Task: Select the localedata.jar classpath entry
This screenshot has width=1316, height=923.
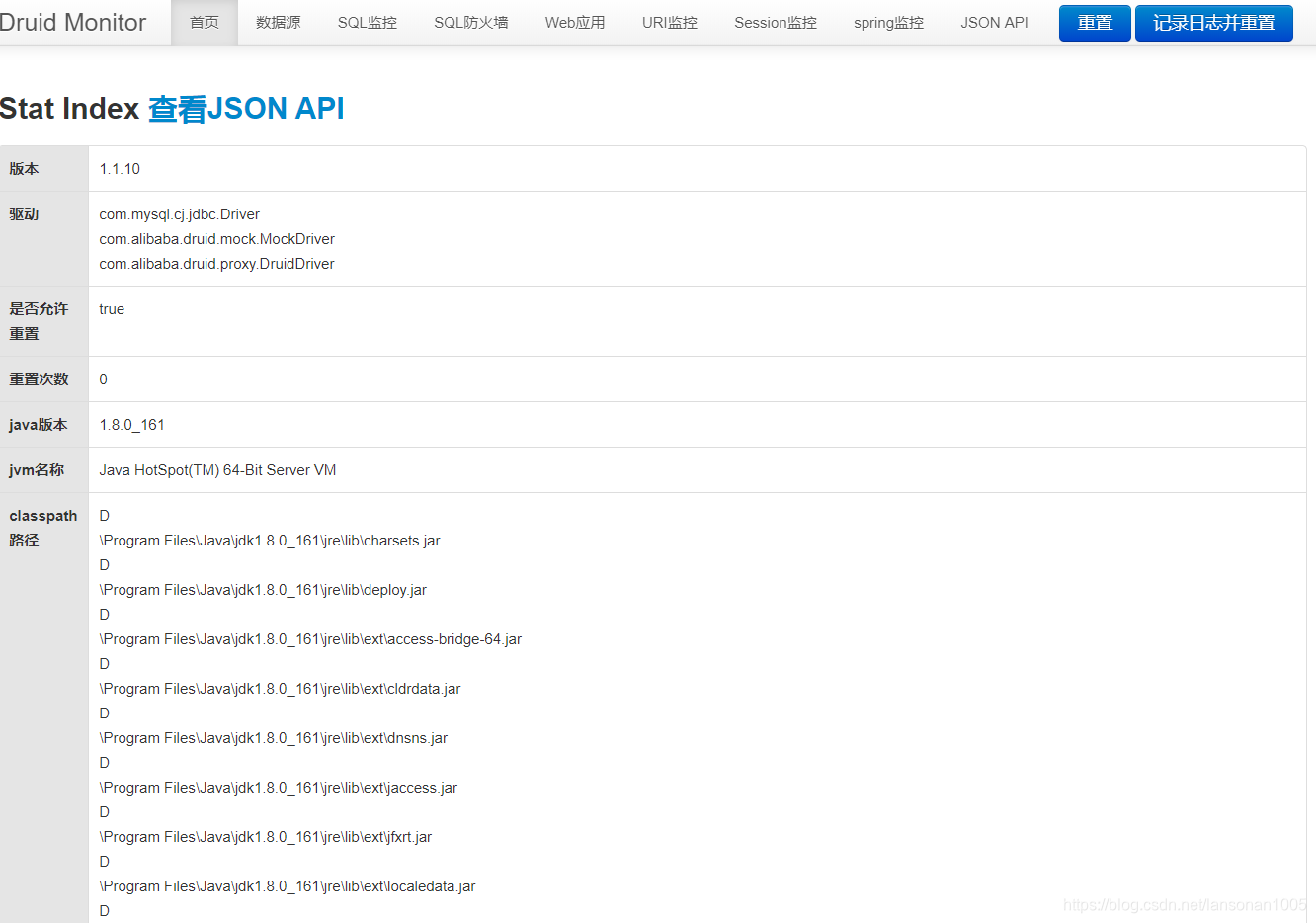Action: pyautogui.click(x=288, y=886)
